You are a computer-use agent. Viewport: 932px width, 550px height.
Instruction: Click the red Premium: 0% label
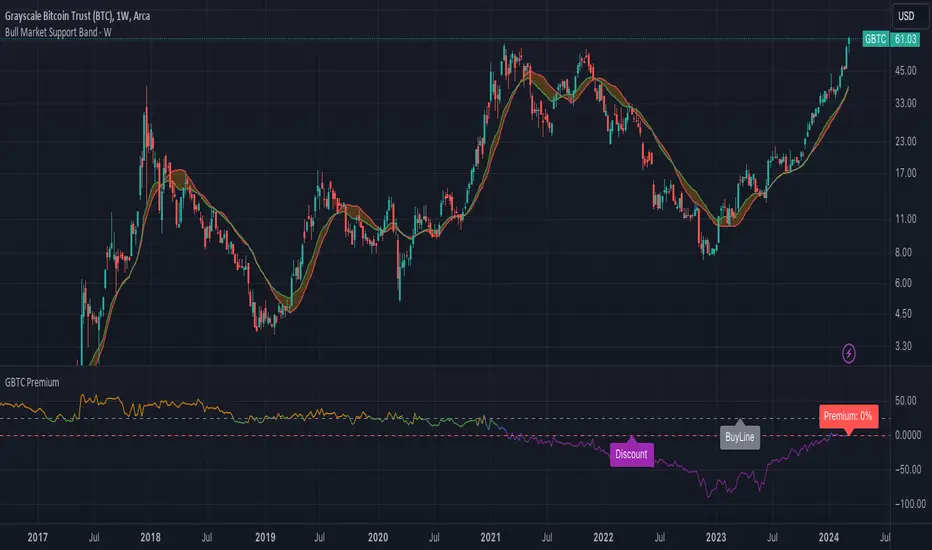point(848,416)
